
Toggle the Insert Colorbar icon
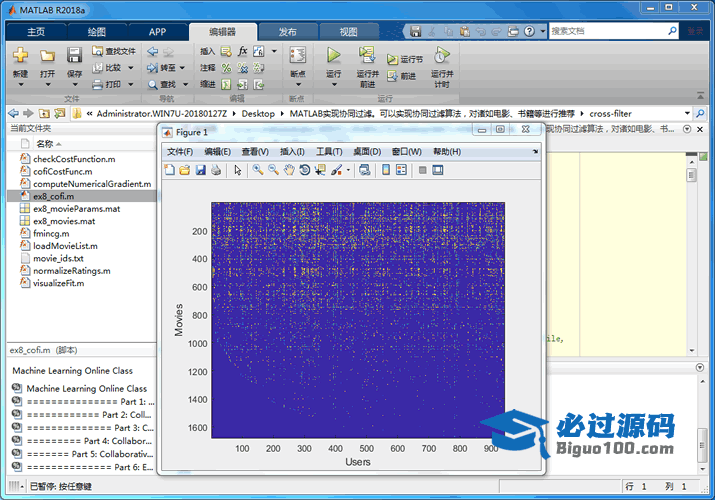(x=386, y=170)
